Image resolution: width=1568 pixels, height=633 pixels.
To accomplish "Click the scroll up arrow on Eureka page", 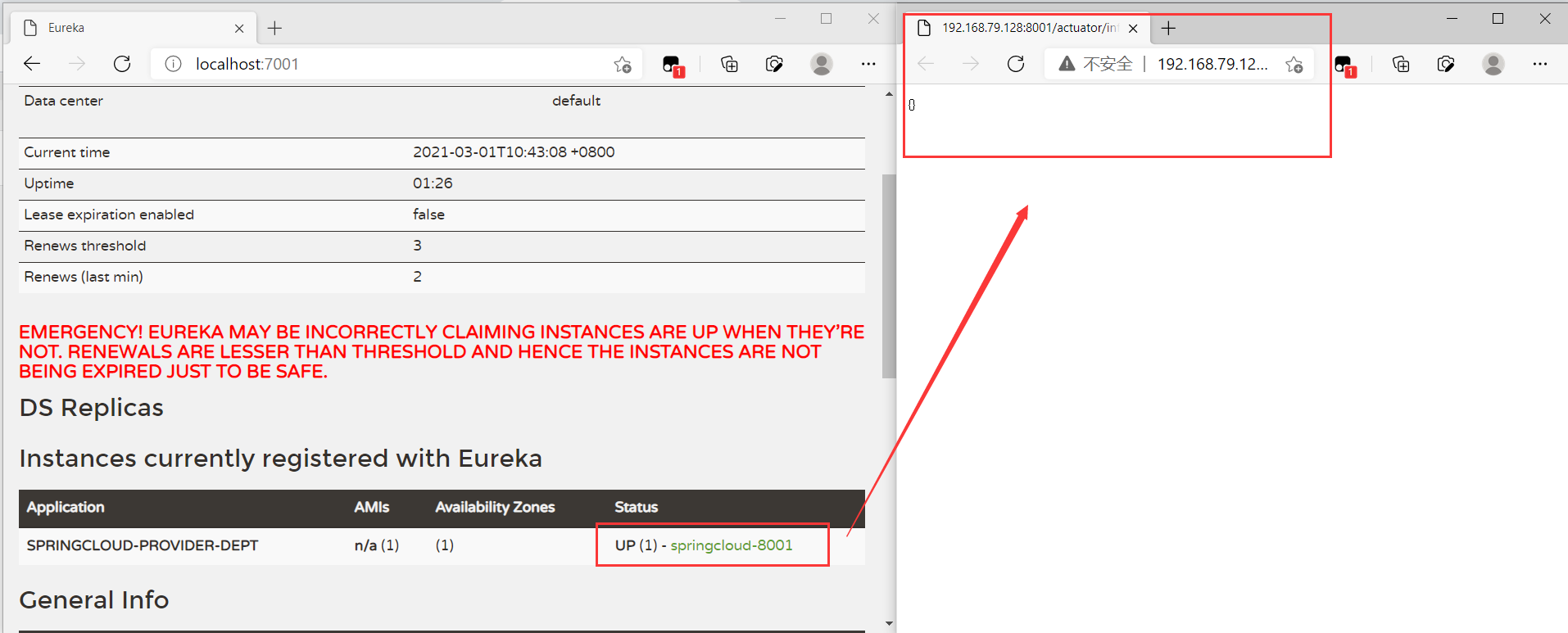I will click(x=889, y=94).
